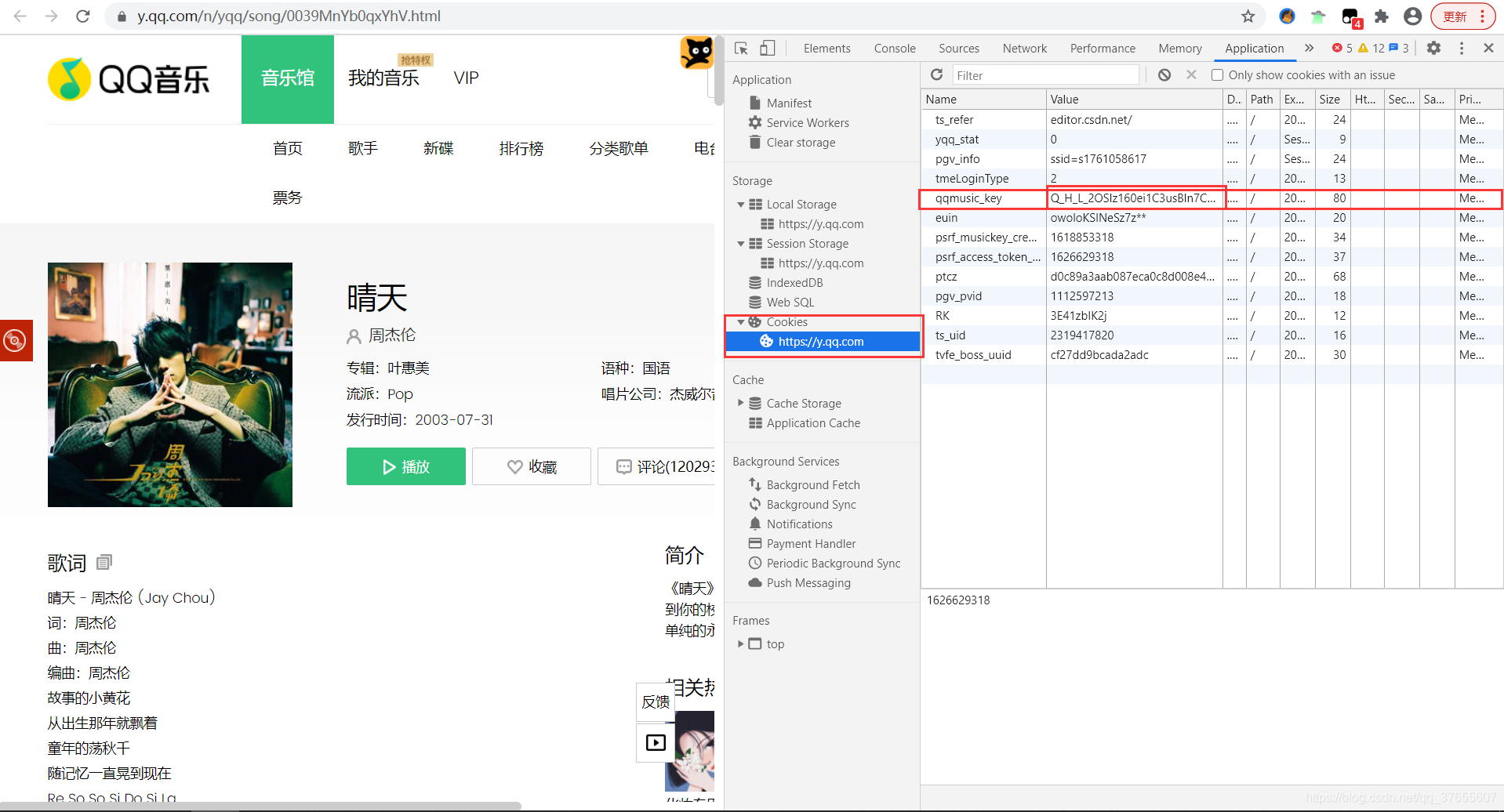Open the 我的音乐 navigation tab

tap(383, 78)
